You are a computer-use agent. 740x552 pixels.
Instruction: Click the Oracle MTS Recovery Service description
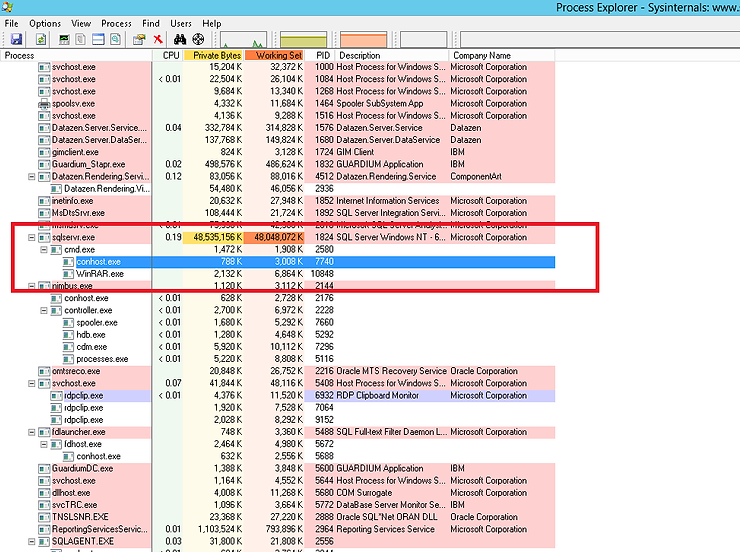click(391, 371)
